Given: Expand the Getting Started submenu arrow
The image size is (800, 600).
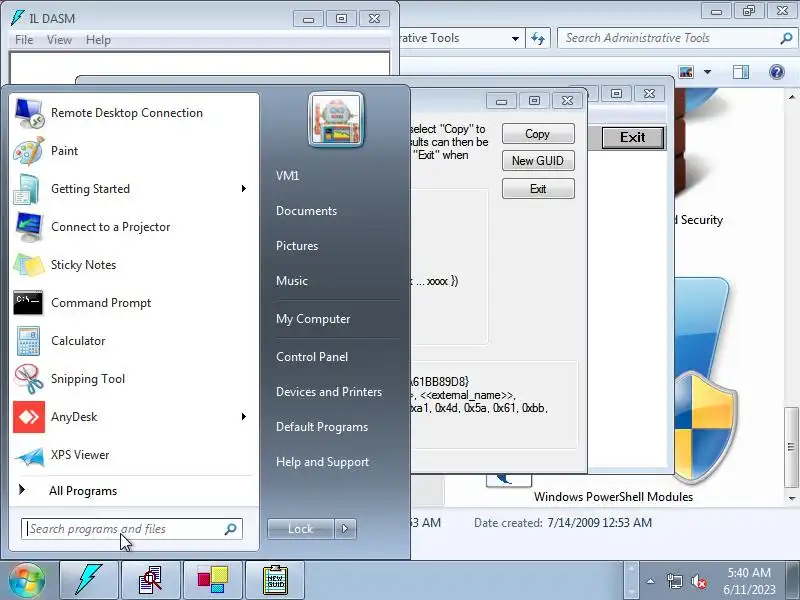Looking at the screenshot, I should click(x=244, y=189).
